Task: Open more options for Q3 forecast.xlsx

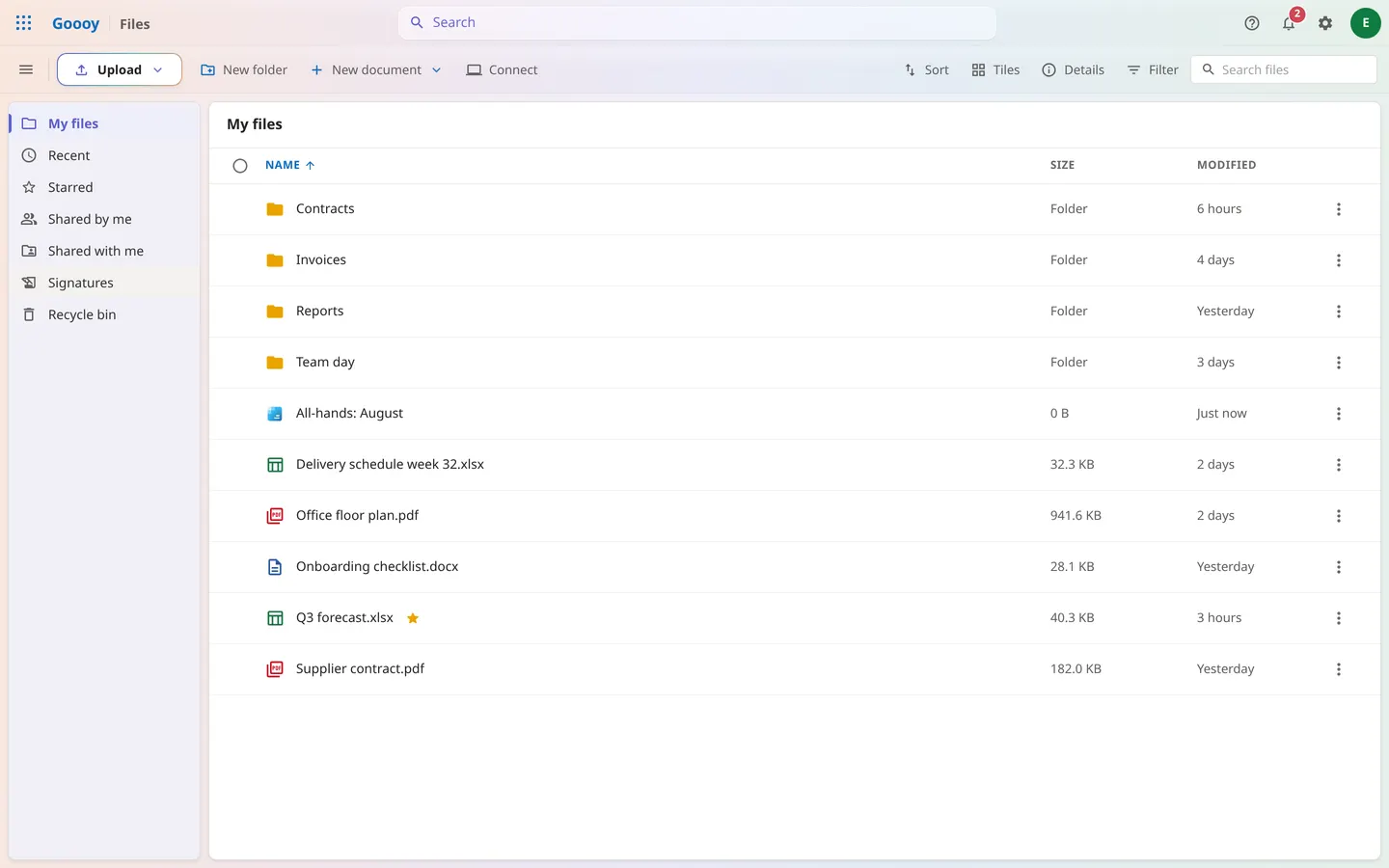Action: coord(1338,618)
